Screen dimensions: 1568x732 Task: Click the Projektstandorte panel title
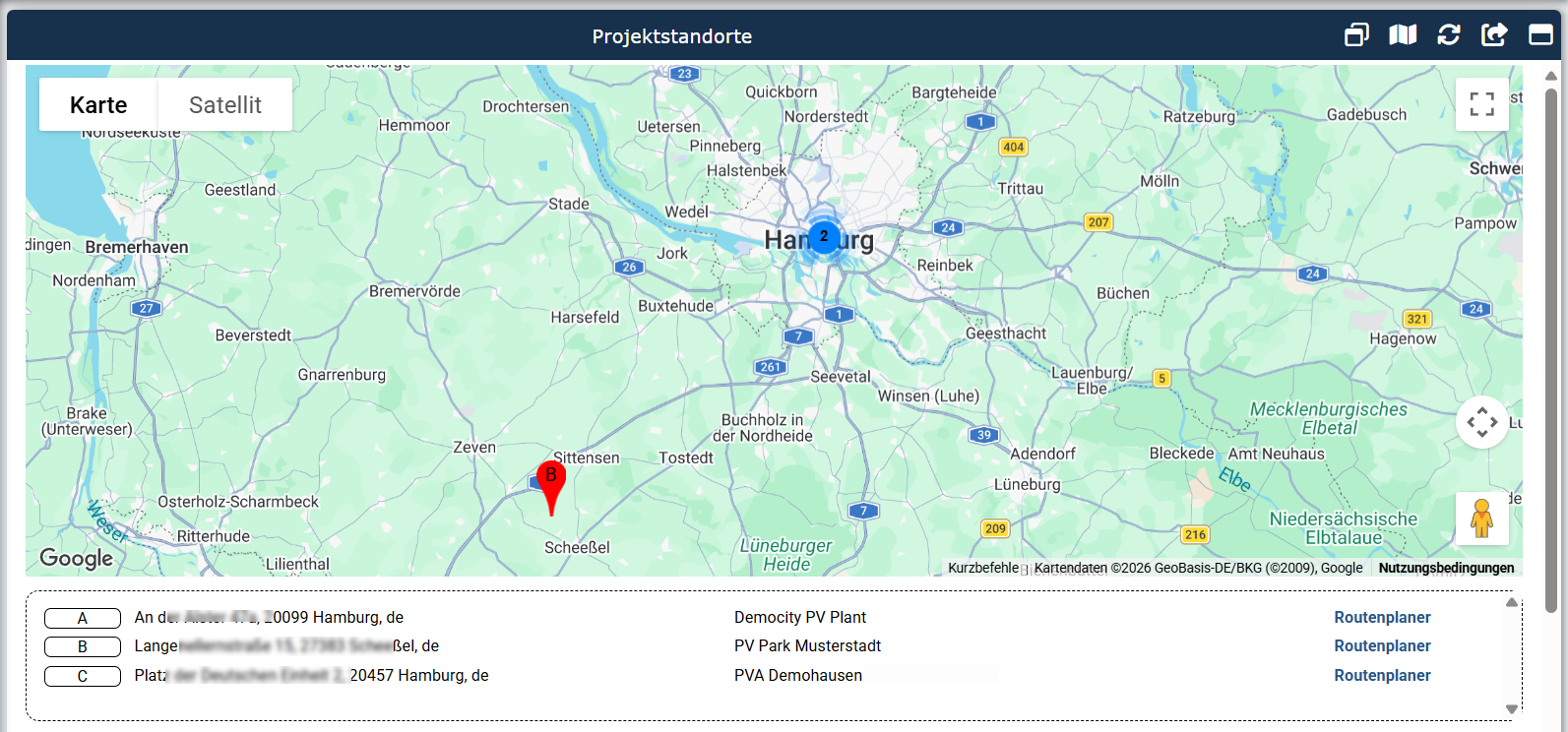tap(672, 36)
